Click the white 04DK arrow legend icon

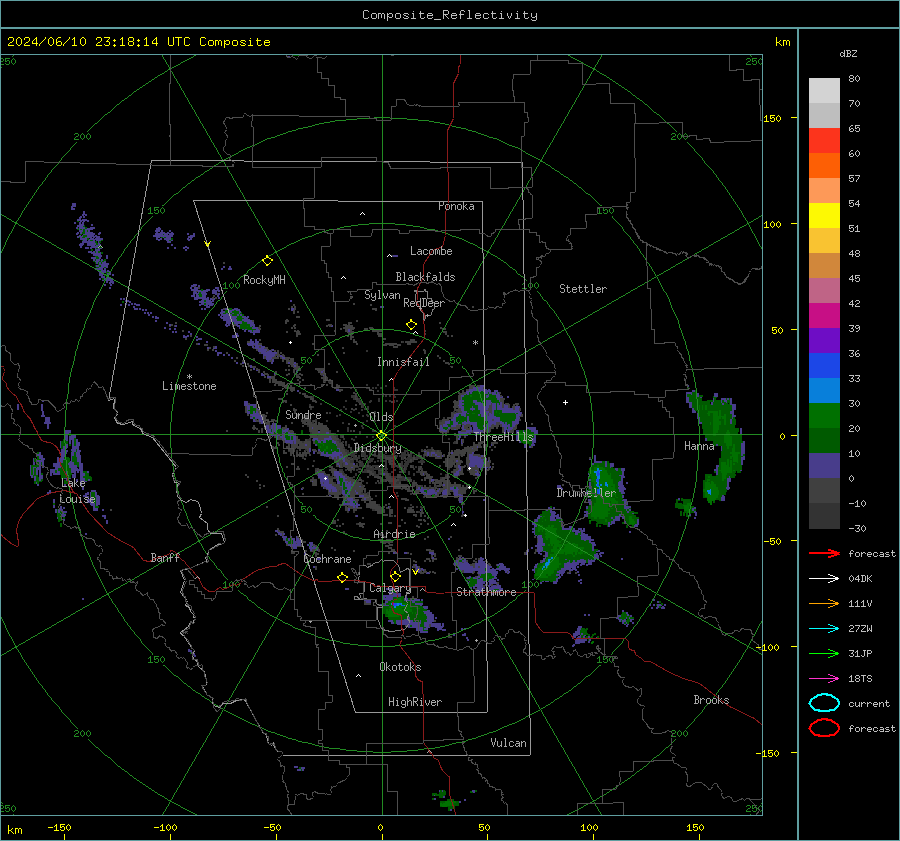(824, 578)
